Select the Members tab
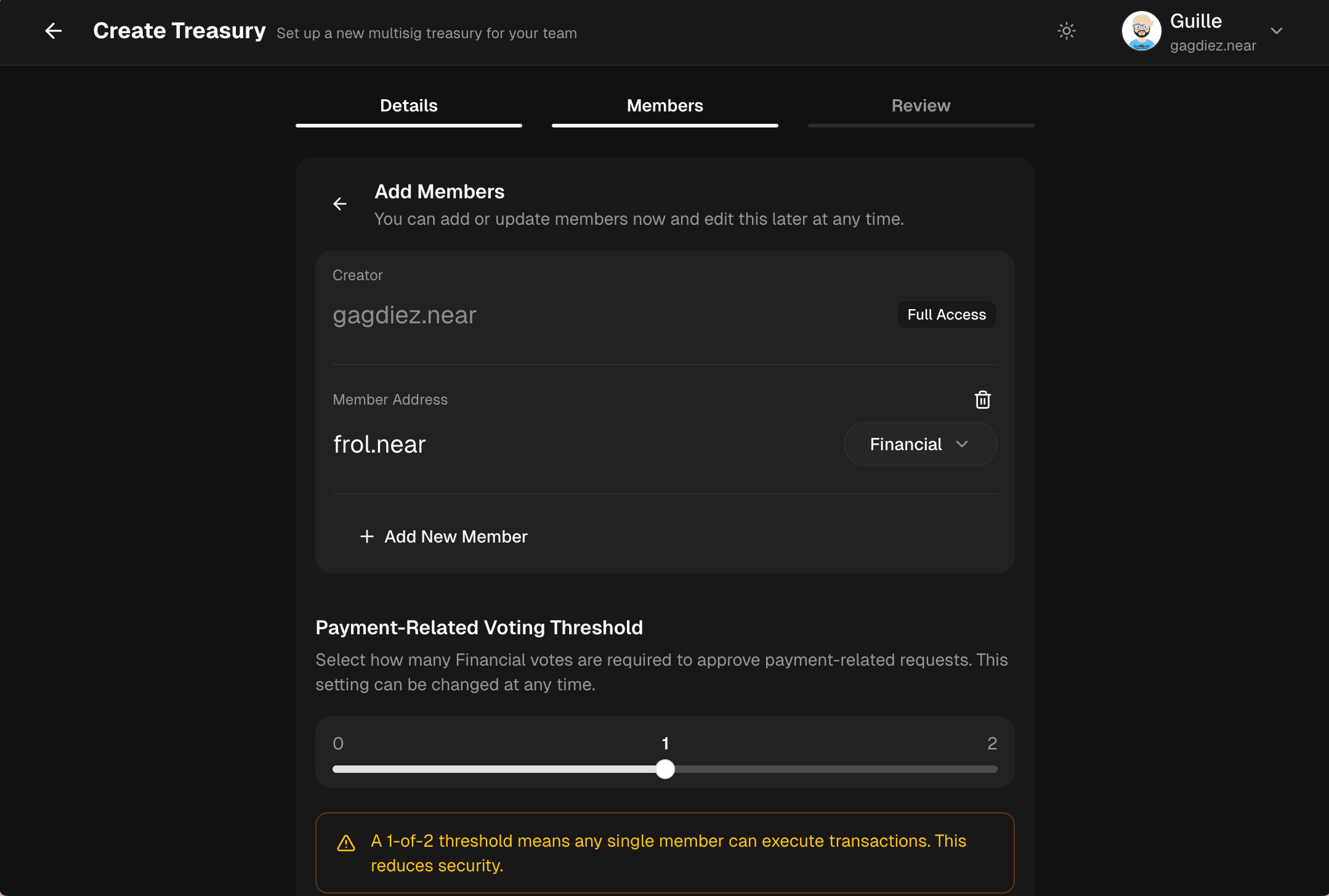The height and width of the screenshot is (896, 1329). [x=665, y=105]
